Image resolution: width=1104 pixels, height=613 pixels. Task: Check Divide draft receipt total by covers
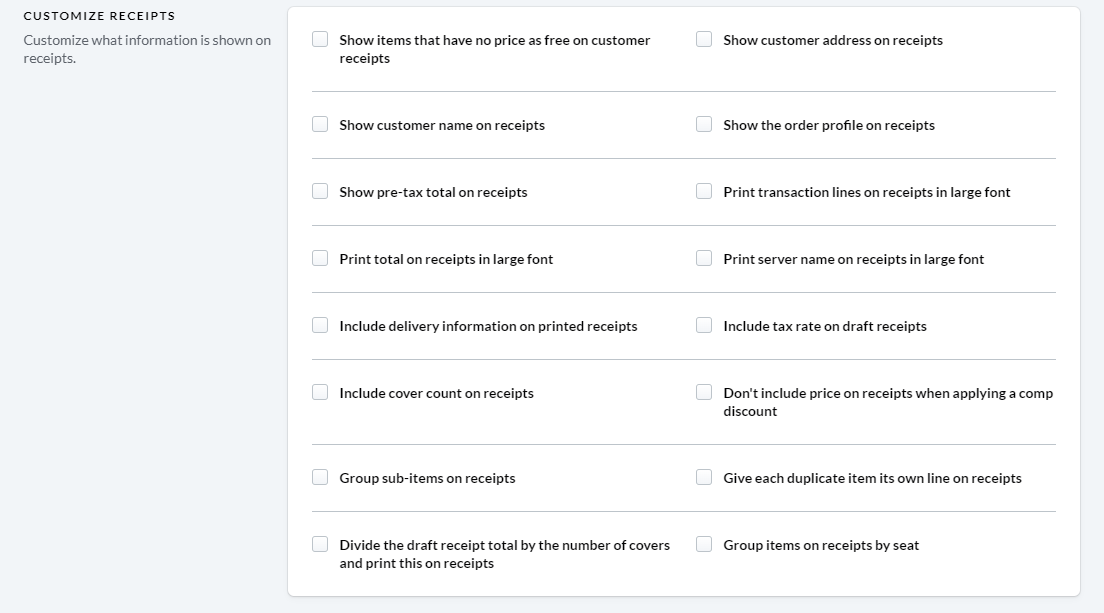tap(320, 544)
